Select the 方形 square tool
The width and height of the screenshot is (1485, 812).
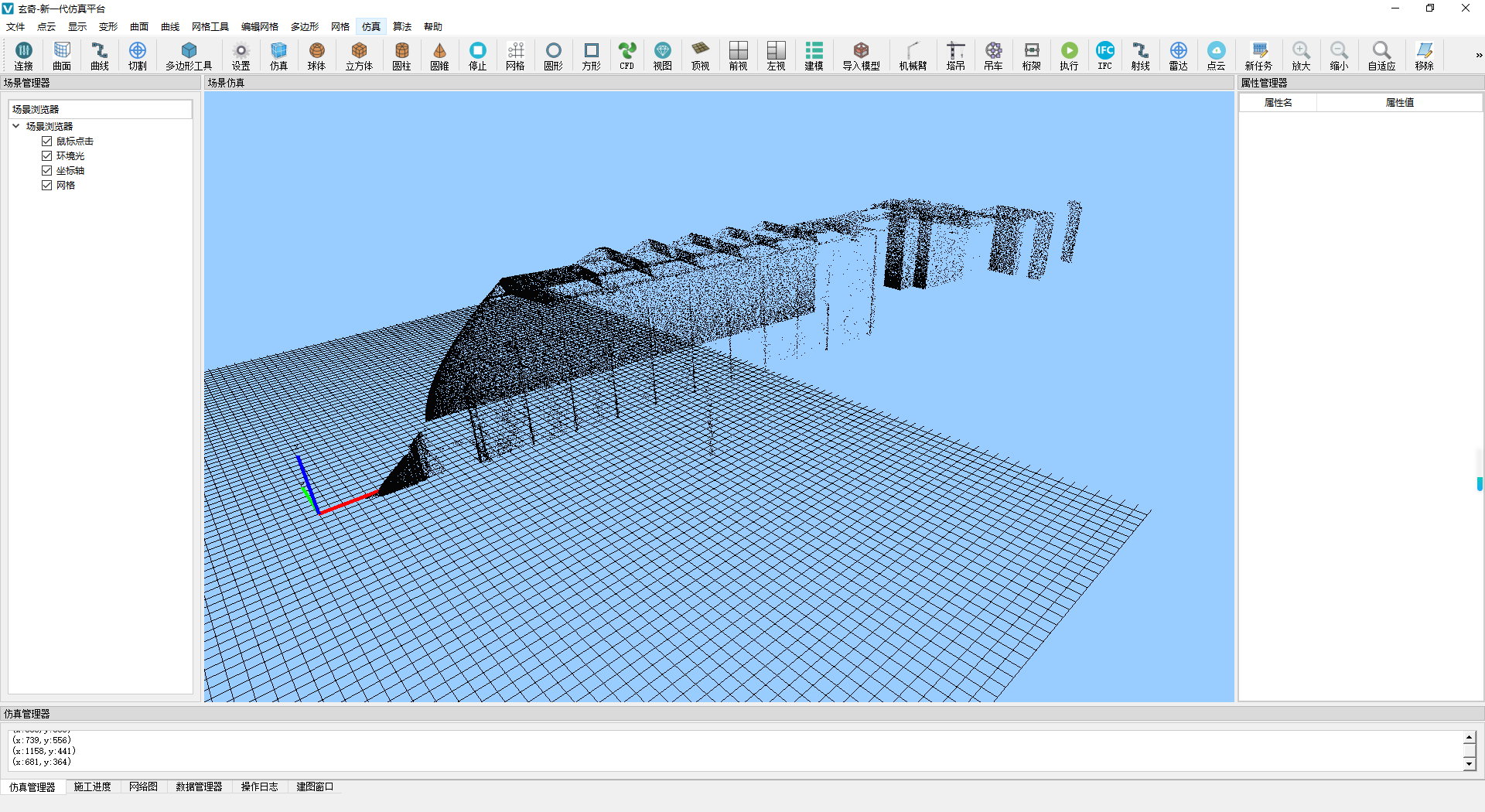pyautogui.click(x=592, y=56)
